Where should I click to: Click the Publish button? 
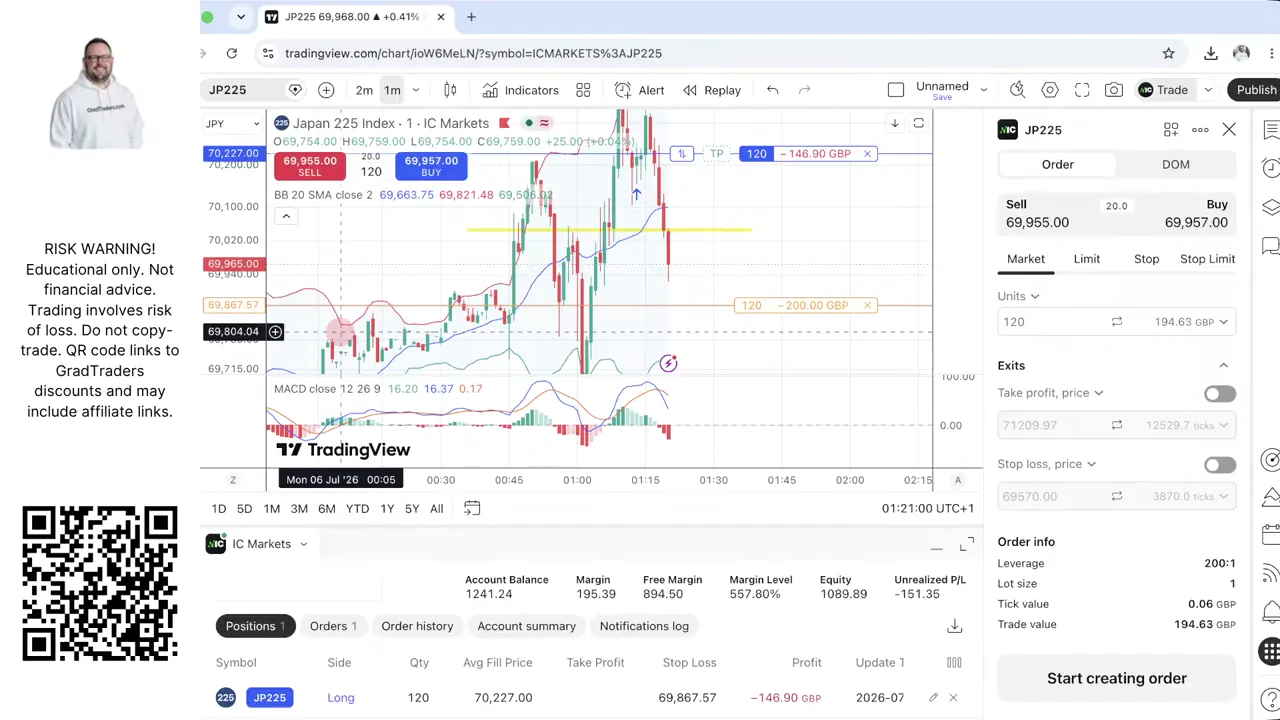tap(1256, 90)
